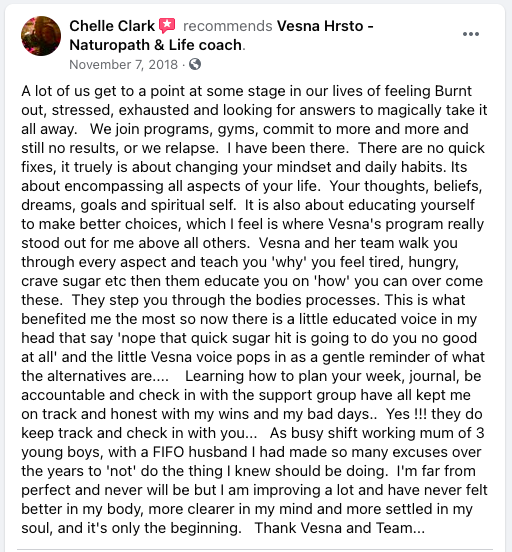Click the globe public audience icon

[195, 64]
